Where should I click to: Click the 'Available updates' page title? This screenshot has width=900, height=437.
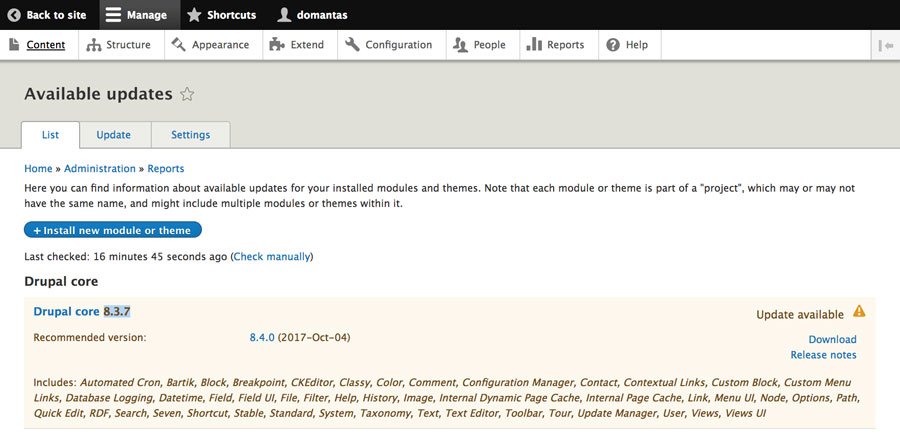[98, 94]
